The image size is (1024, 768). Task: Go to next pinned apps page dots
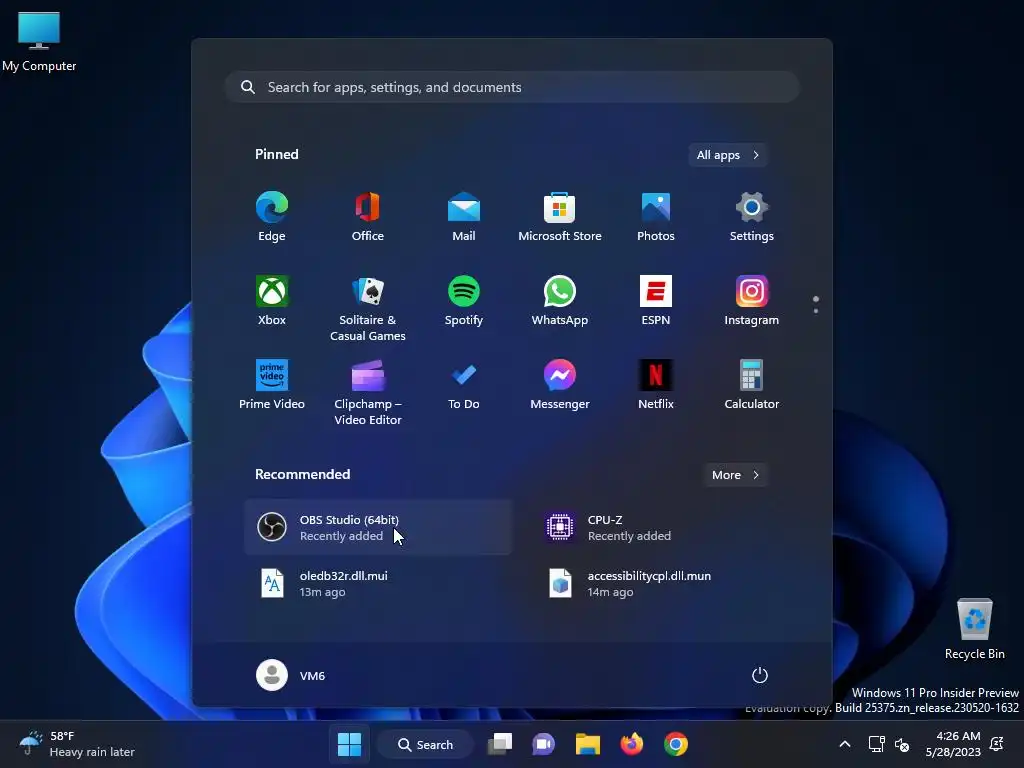click(816, 304)
